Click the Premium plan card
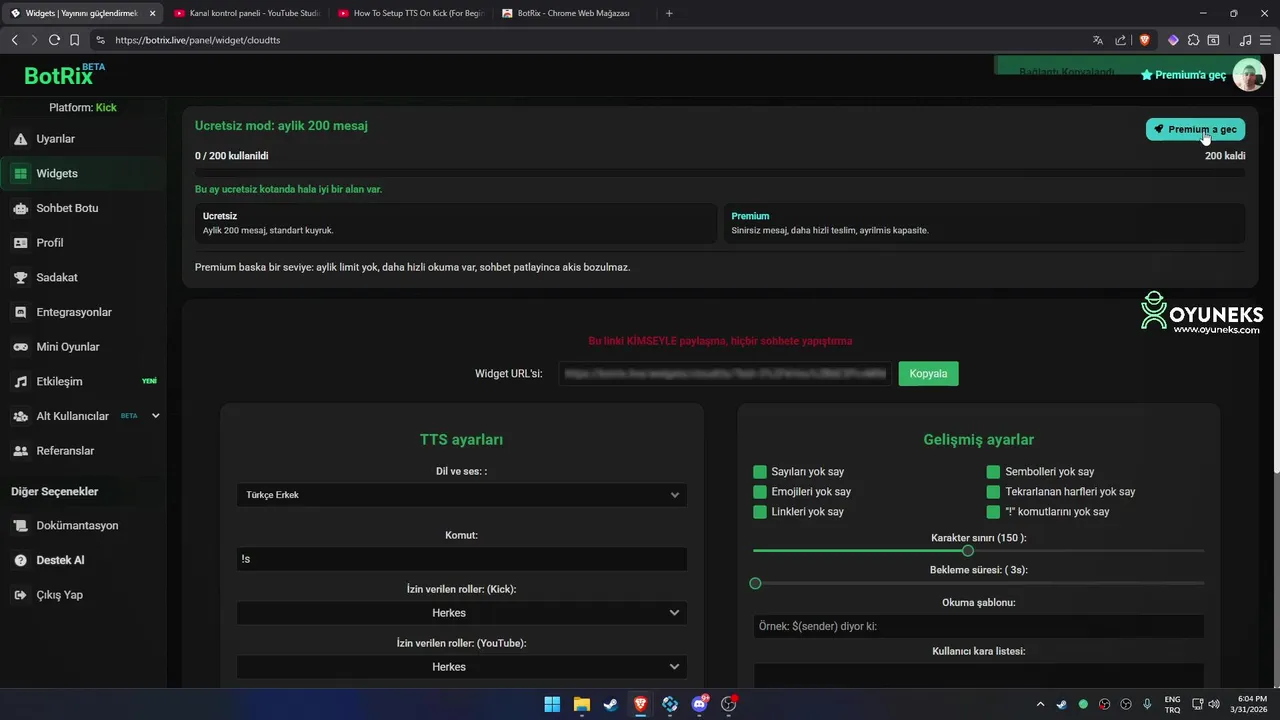 985,223
